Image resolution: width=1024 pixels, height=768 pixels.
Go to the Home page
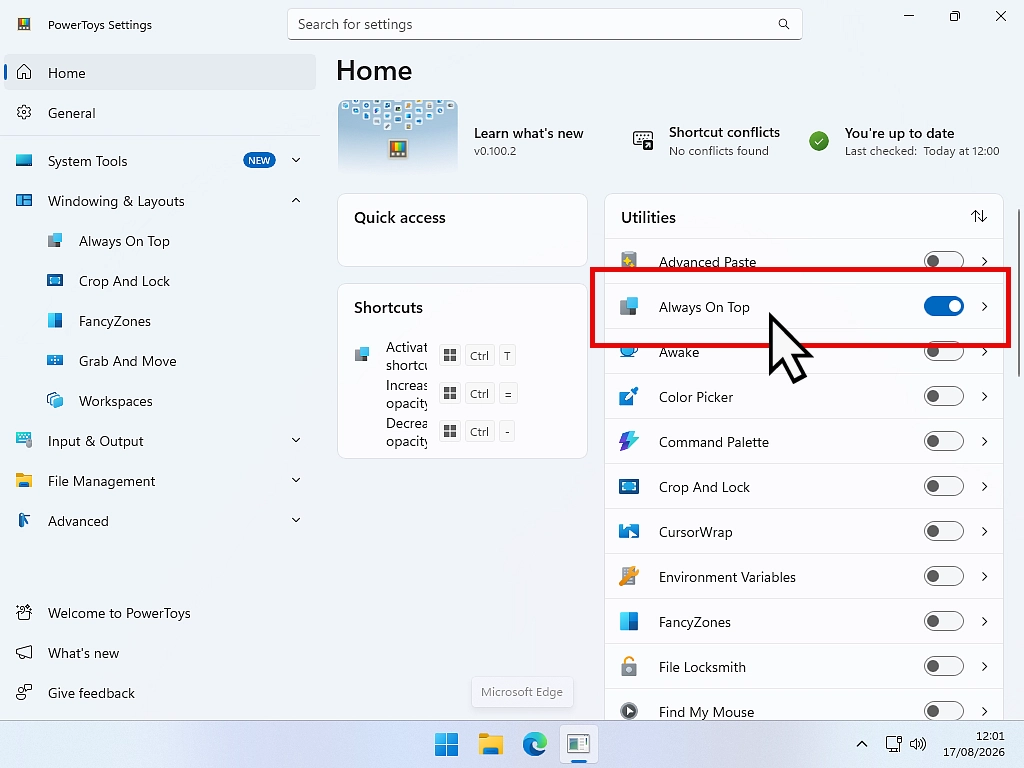(x=160, y=72)
